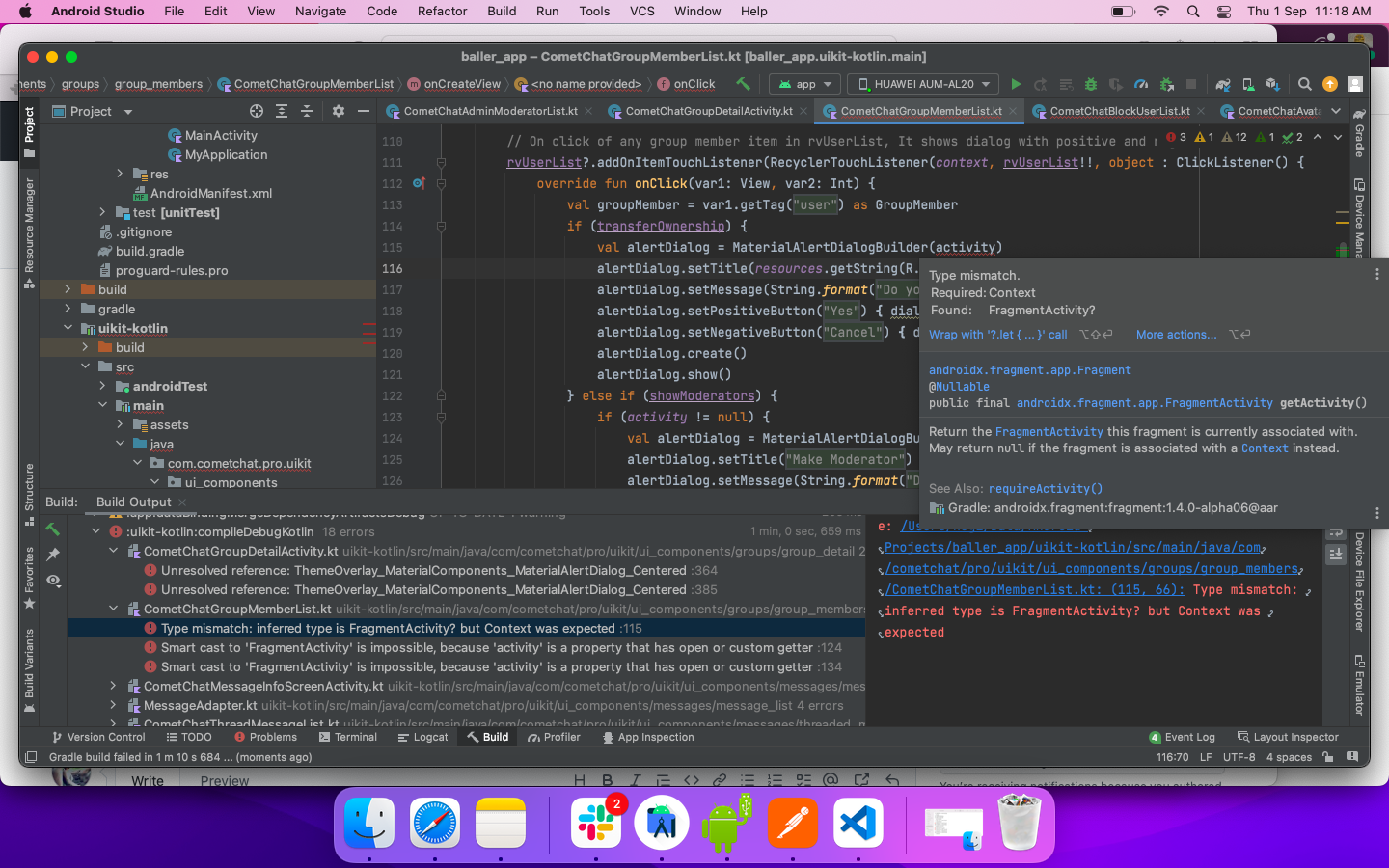Viewport: 1389px width, 868px height.
Task: Open the HUAWEI AUM-AL20 device dropdown
Action: point(923,84)
